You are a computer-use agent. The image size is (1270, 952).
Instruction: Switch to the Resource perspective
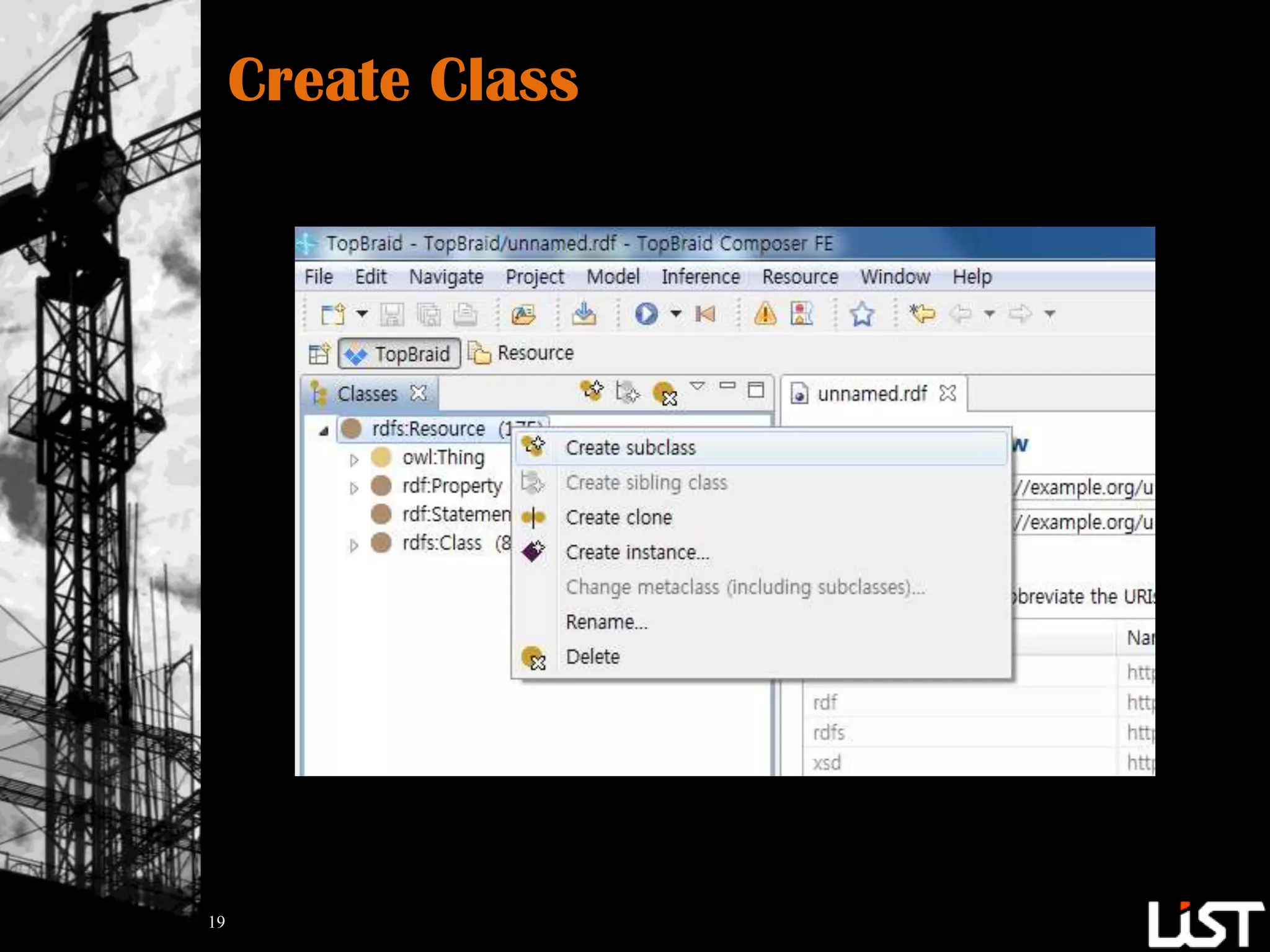coord(521,353)
